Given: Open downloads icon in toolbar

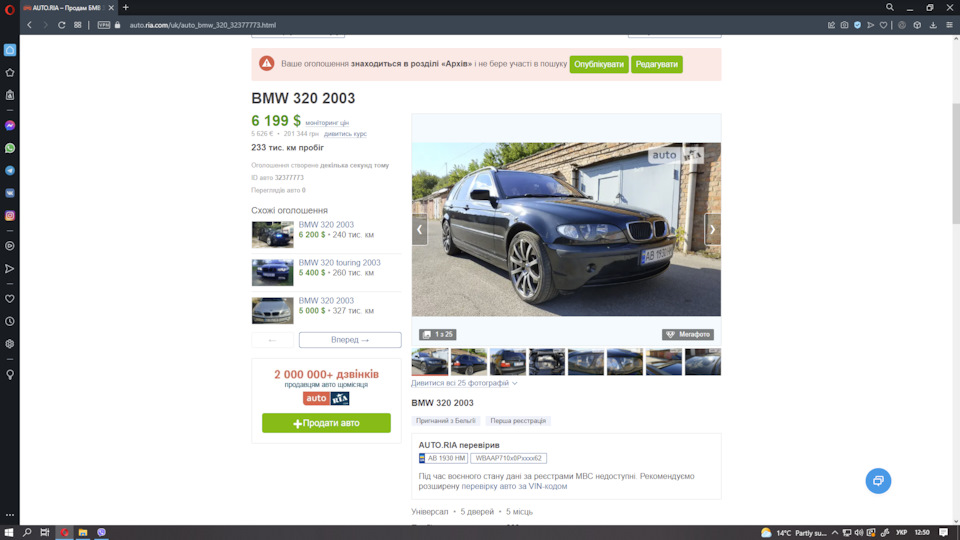Looking at the screenshot, I should [933, 25].
